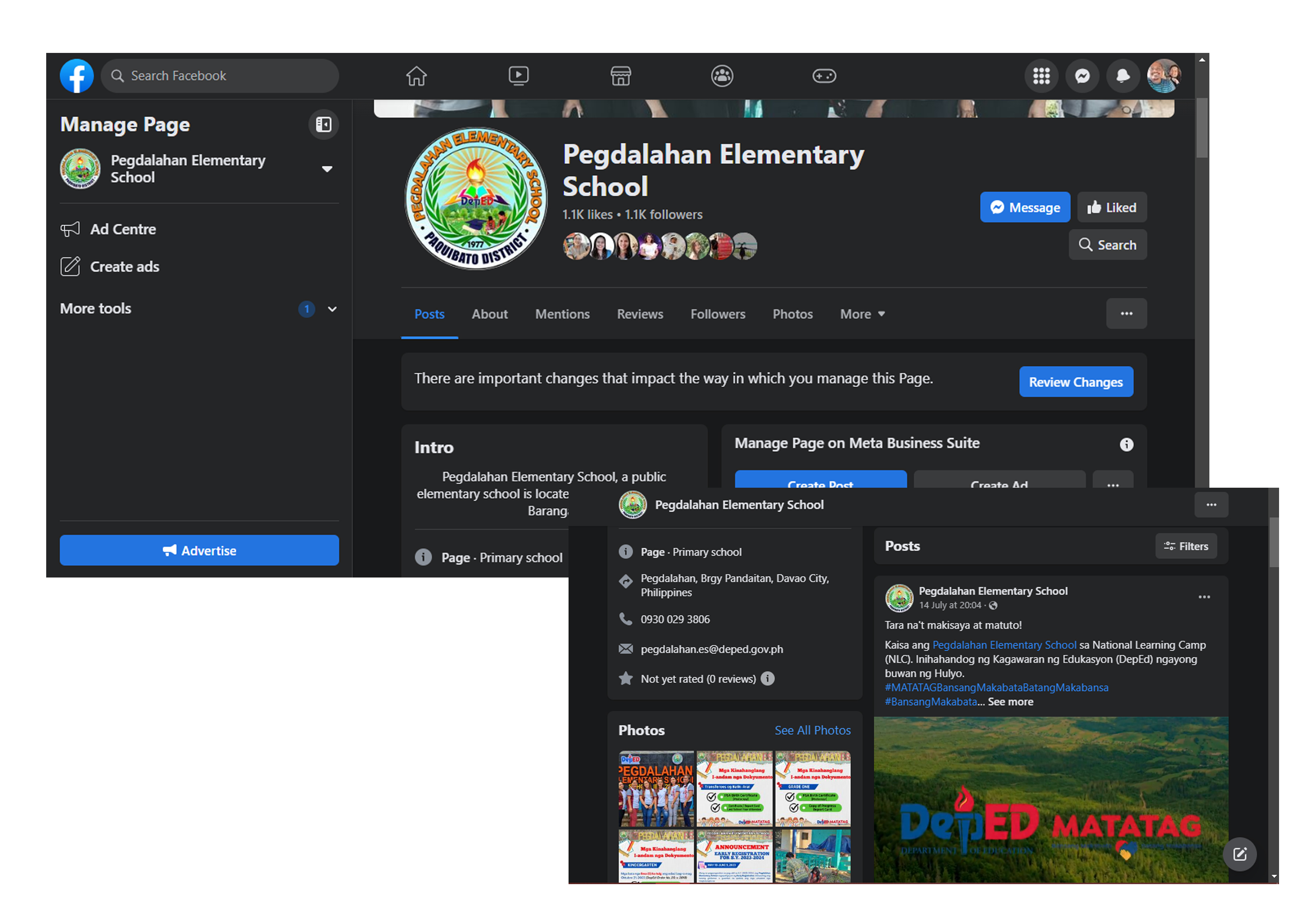
Task: Switch to the Reviews tab
Action: click(640, 314)
